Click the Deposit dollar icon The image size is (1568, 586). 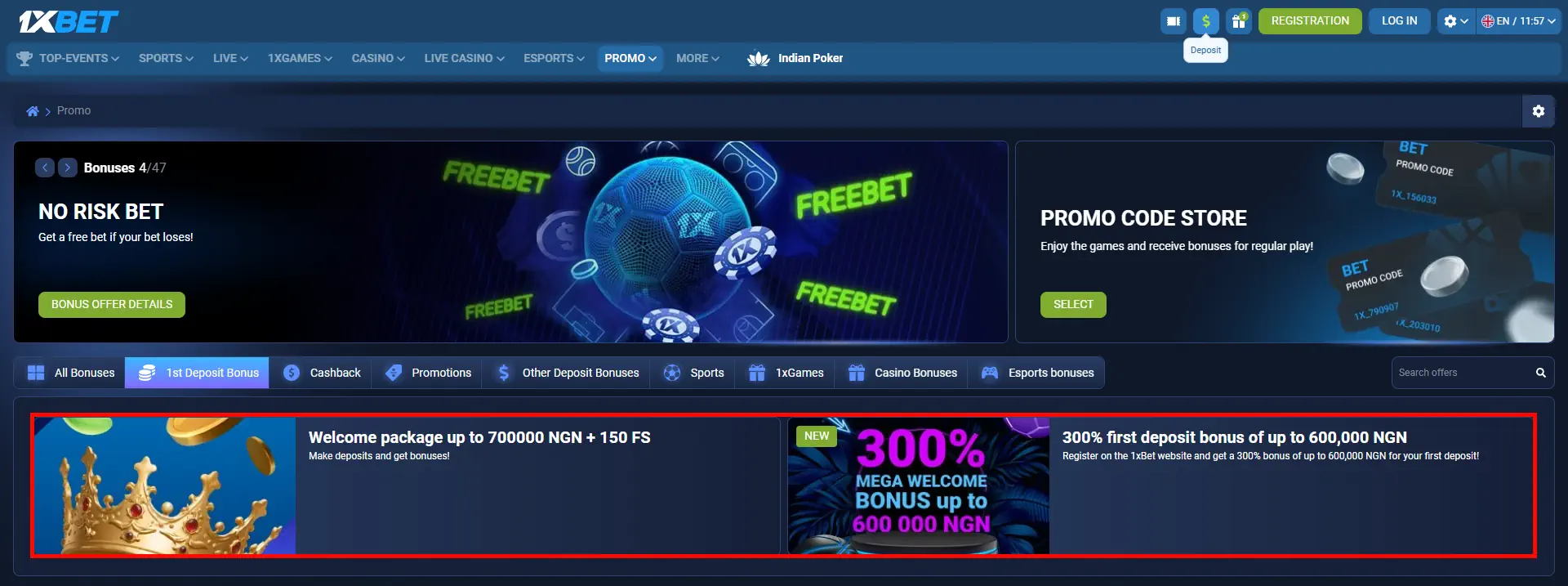1206,21
